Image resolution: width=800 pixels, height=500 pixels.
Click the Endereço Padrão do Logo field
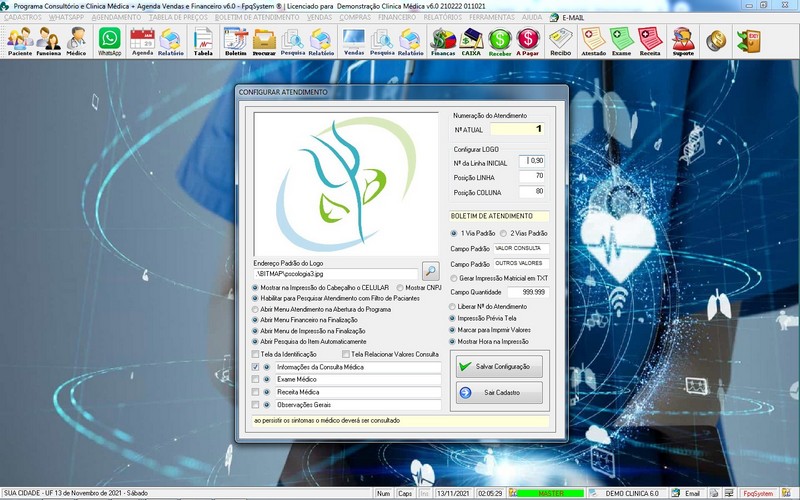[x=335, y=274]
